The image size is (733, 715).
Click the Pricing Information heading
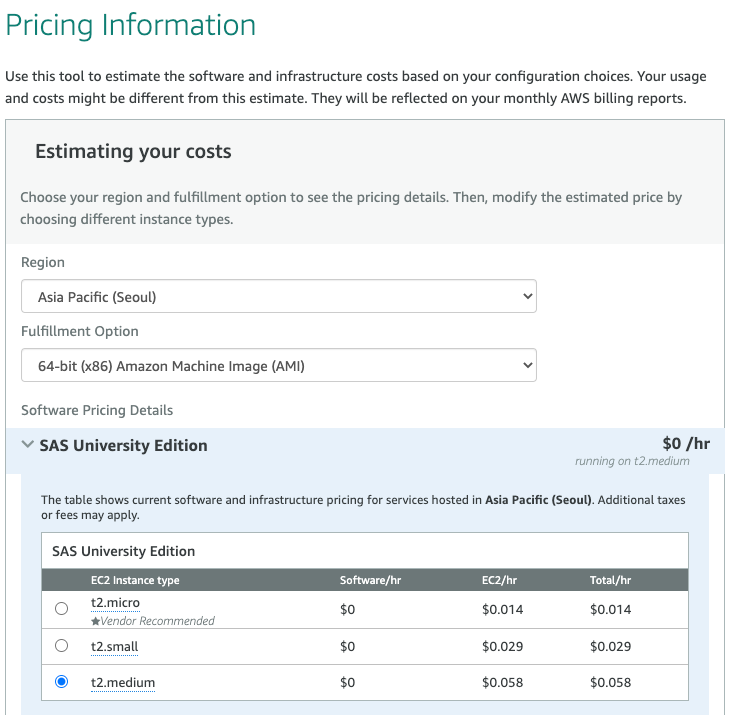tap(131, 25)
